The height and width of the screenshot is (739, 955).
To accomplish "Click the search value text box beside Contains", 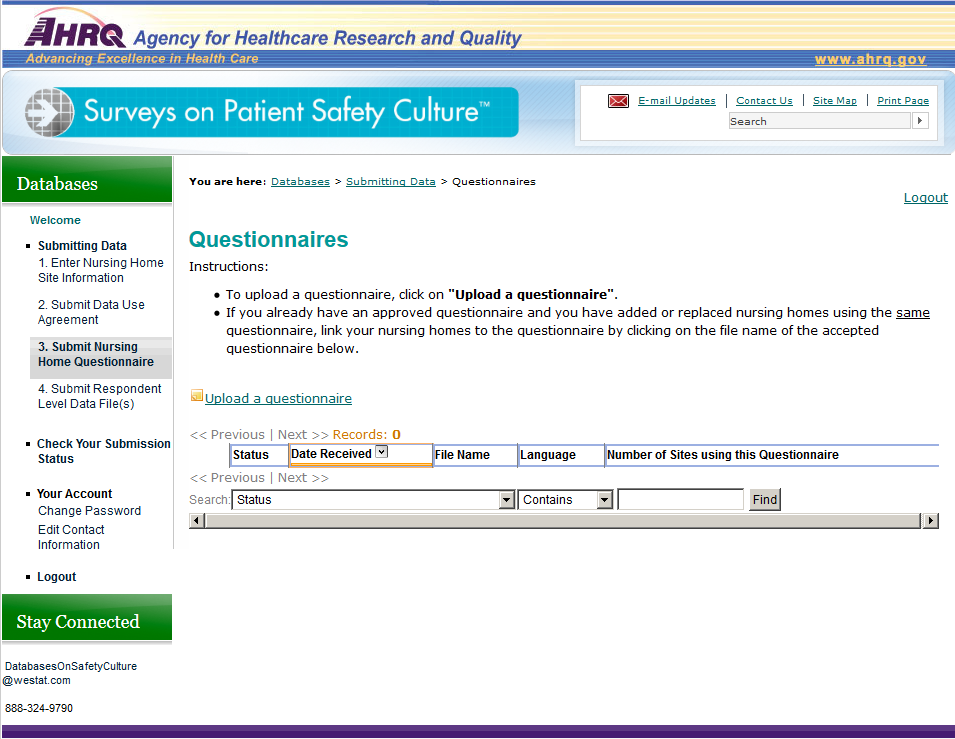I will click(680, 500).
